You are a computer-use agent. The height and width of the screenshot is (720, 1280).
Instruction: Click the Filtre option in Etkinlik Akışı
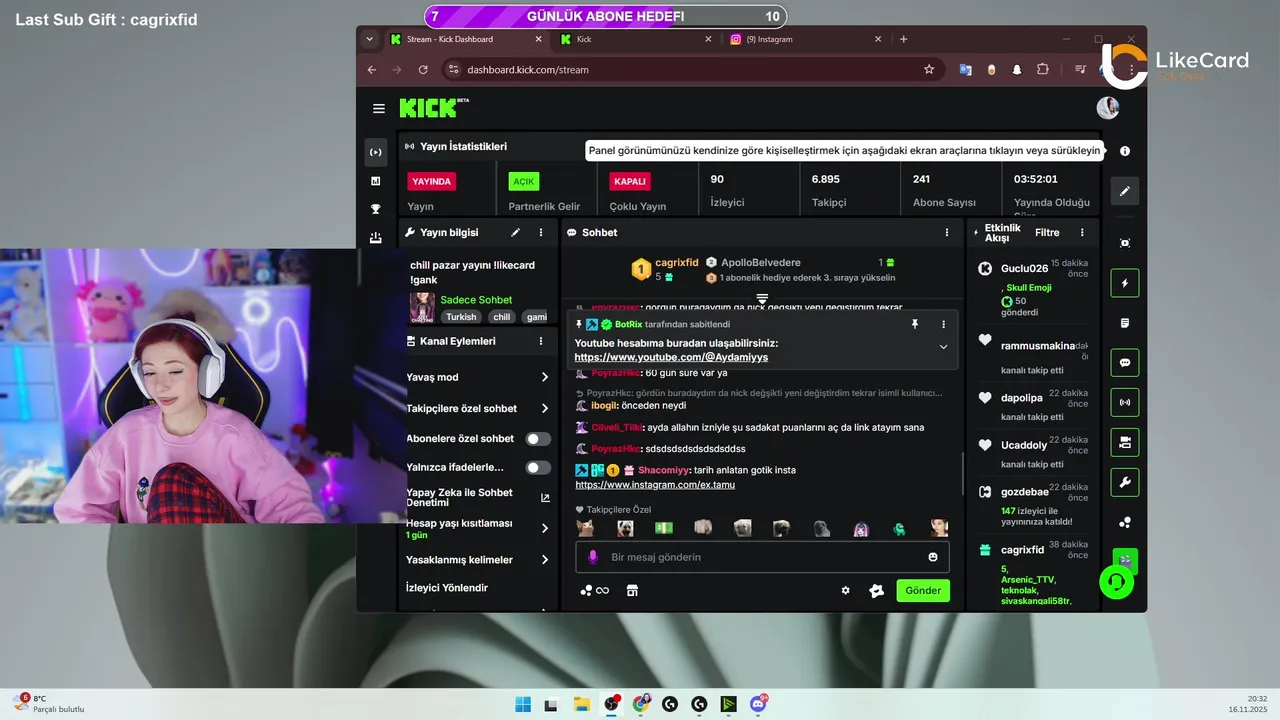coord(1047,232)
